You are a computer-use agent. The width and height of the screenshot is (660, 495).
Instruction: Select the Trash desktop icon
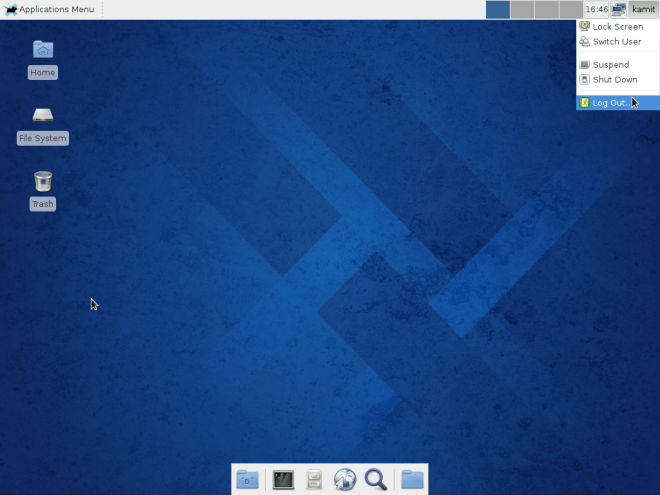pos(43,181)
